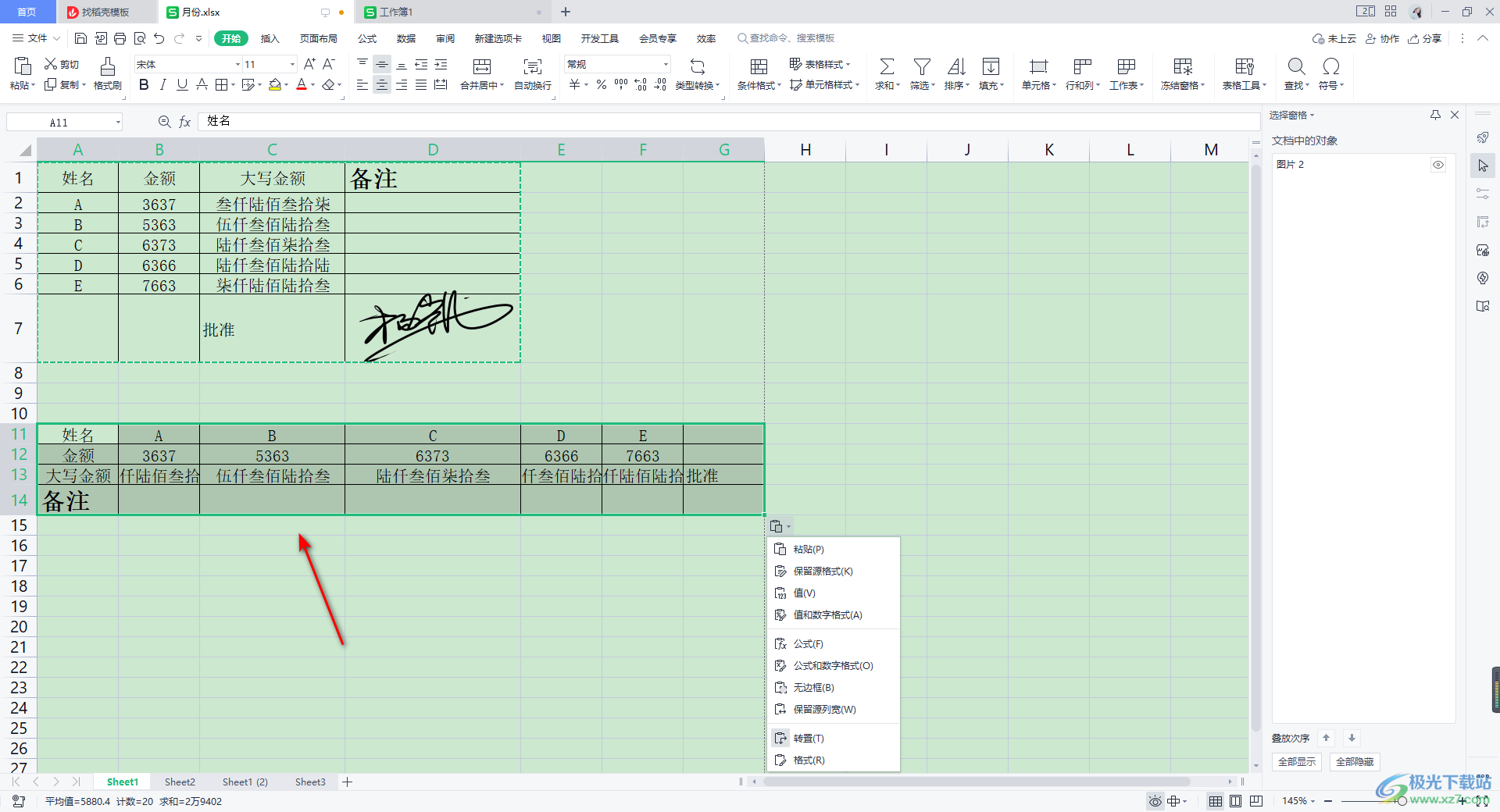Open the 页面布局 ribbon tab

[x=319, y=38]
